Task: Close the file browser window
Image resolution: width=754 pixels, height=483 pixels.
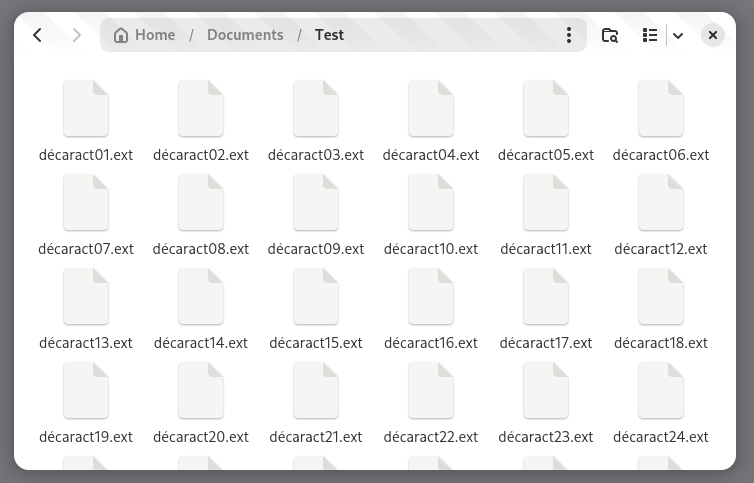Action: click(713, 35)
